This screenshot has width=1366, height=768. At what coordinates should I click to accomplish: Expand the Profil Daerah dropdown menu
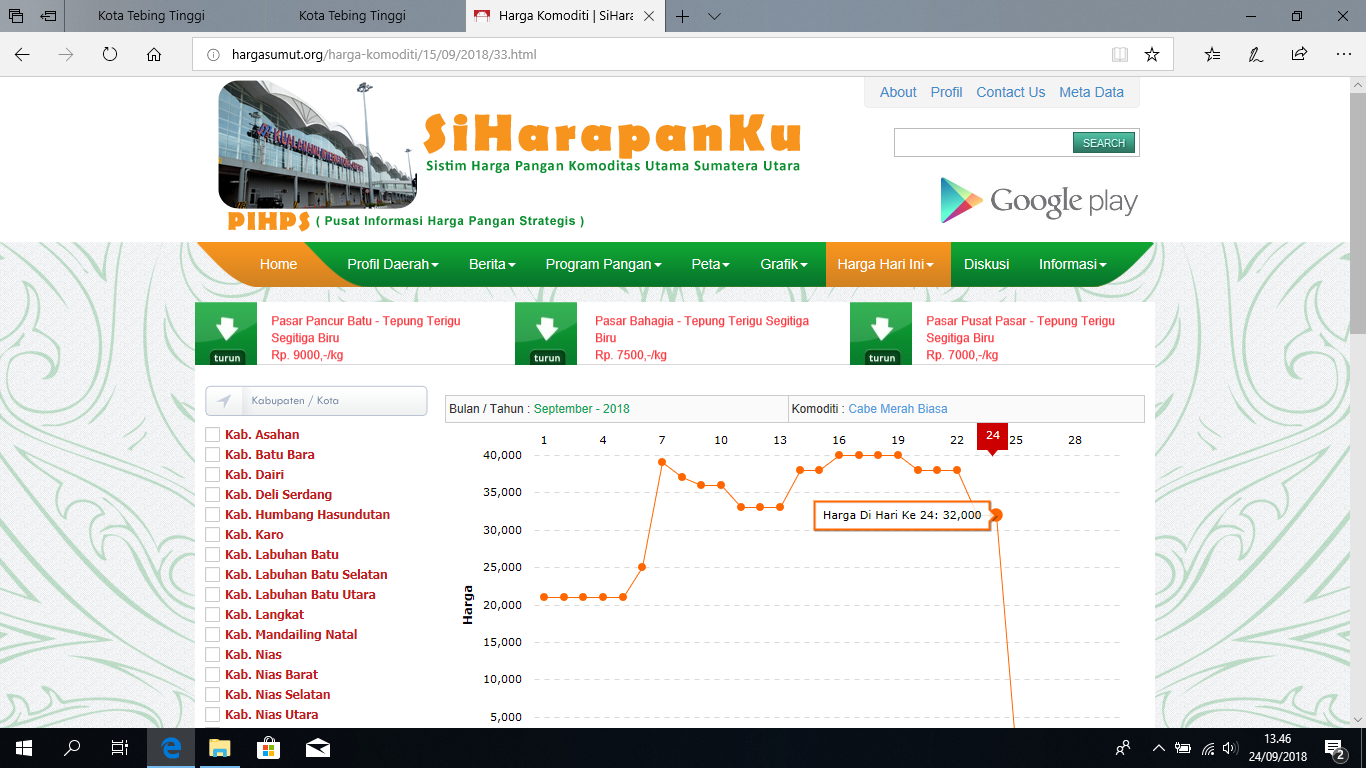tap(393, 265)
